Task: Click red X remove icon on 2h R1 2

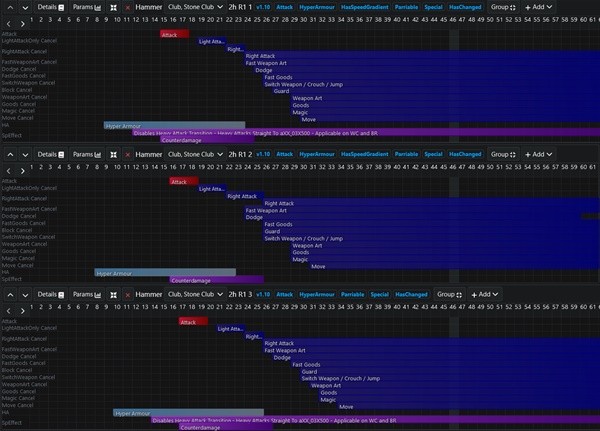Action: click(x=127, y=155)
